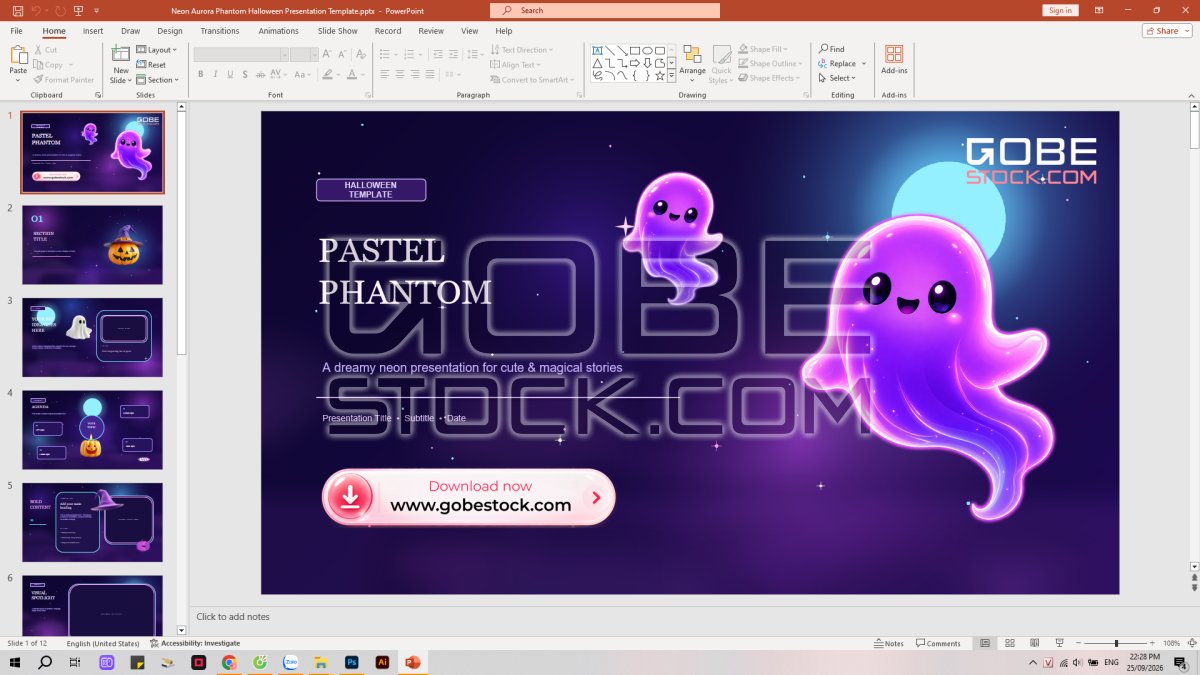Switch to the Animations tab
Screen dimensions: 1200x675
[279, 31]
